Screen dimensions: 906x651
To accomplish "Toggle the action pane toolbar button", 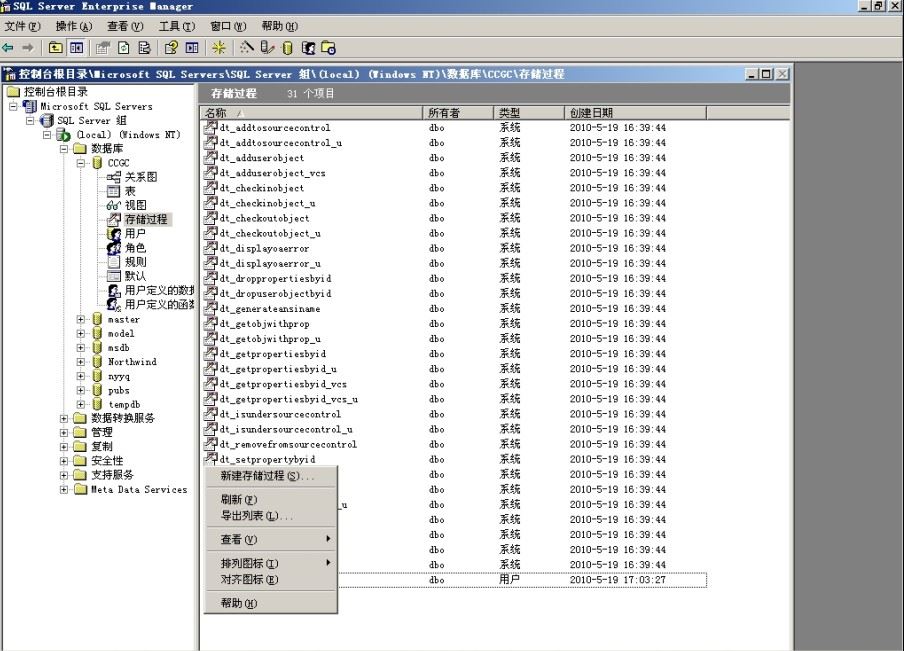I will point(192,48).
